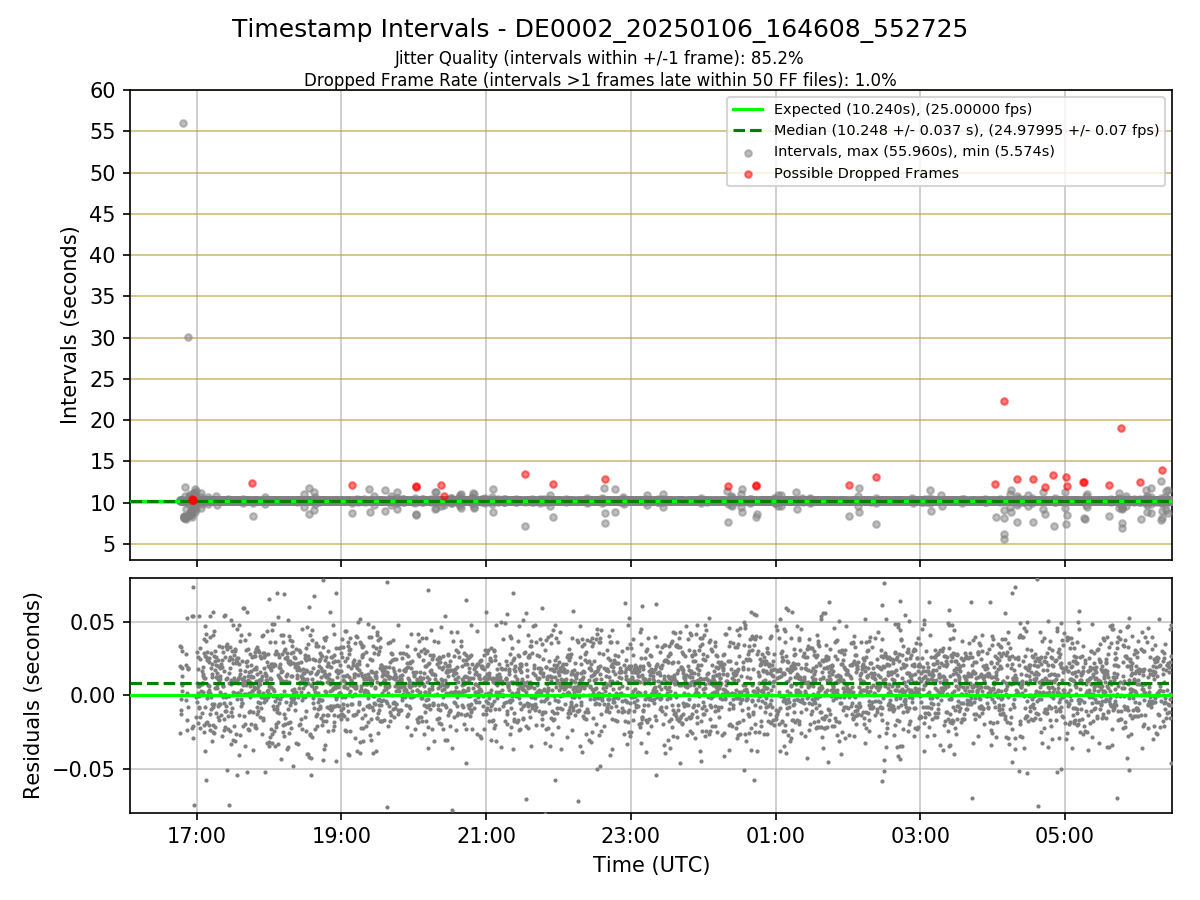Click the gray outlier point near 56 seconds
The width and height of the screenshot is (1200, 900).
[x=183, y=124]
